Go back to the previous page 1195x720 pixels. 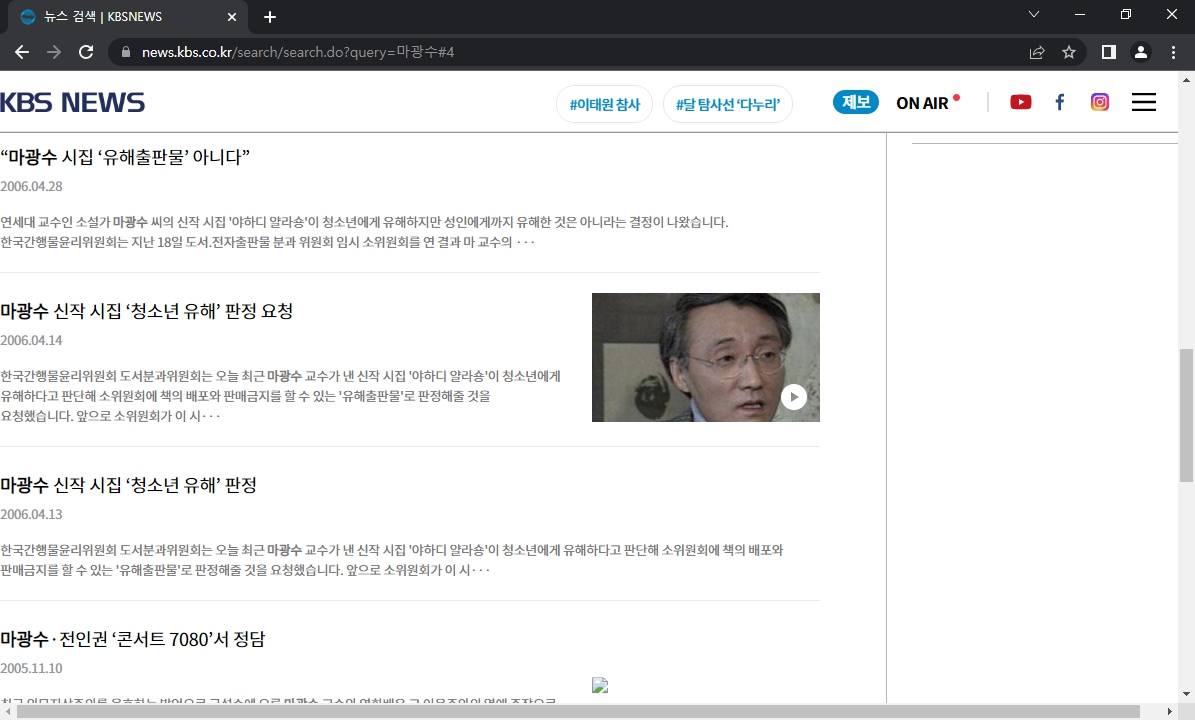[x=22, y=52]
